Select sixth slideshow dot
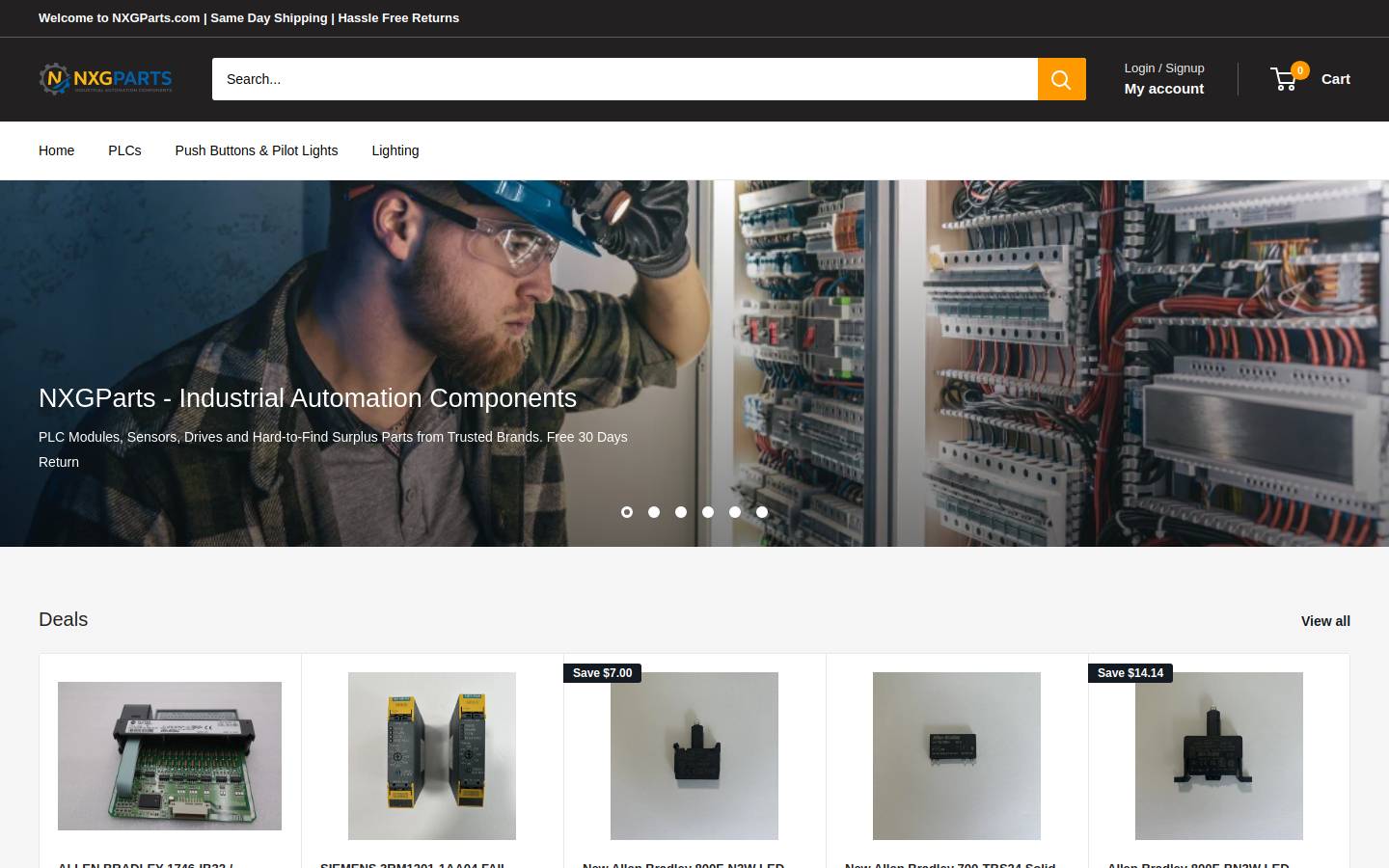 (x=762, y=512)
